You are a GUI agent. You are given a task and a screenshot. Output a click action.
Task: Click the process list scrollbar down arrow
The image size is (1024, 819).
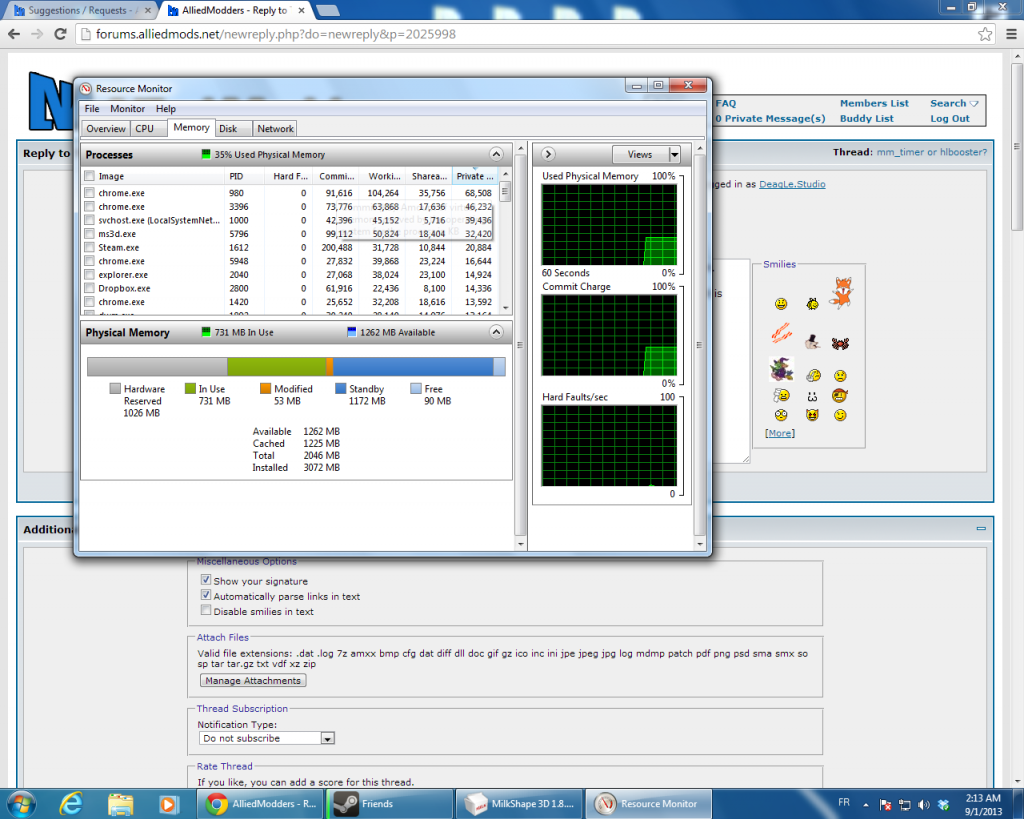pos(505,308)
